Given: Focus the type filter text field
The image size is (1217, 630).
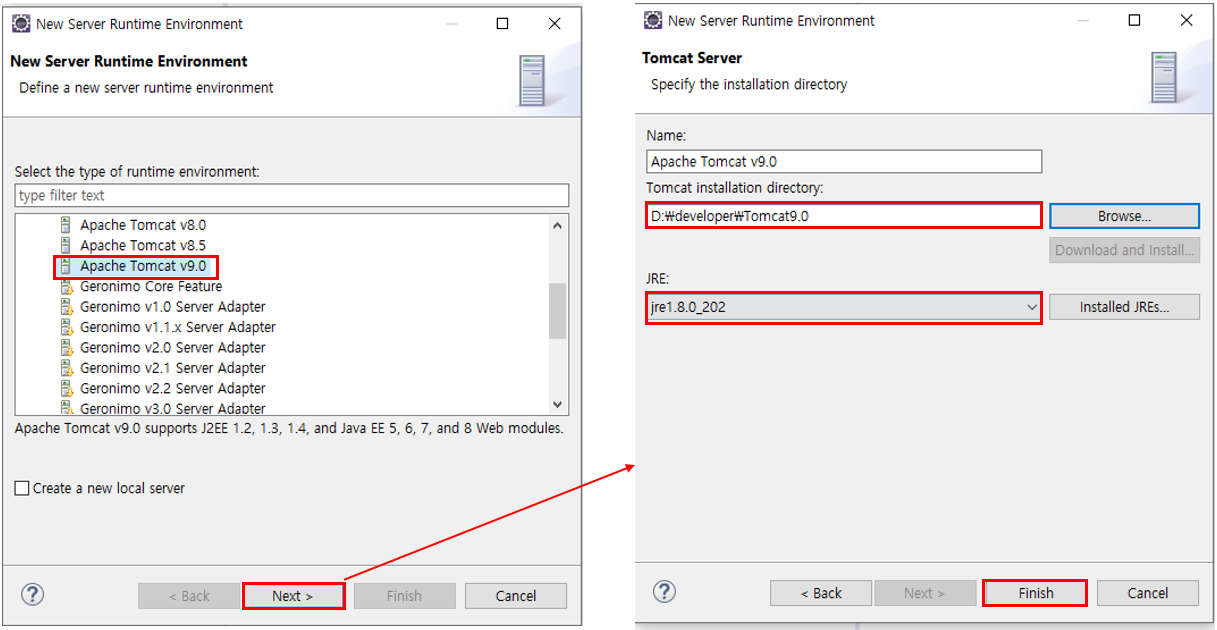Looking at the screenshot, I should pyautogui.click(x=292, y=195).
